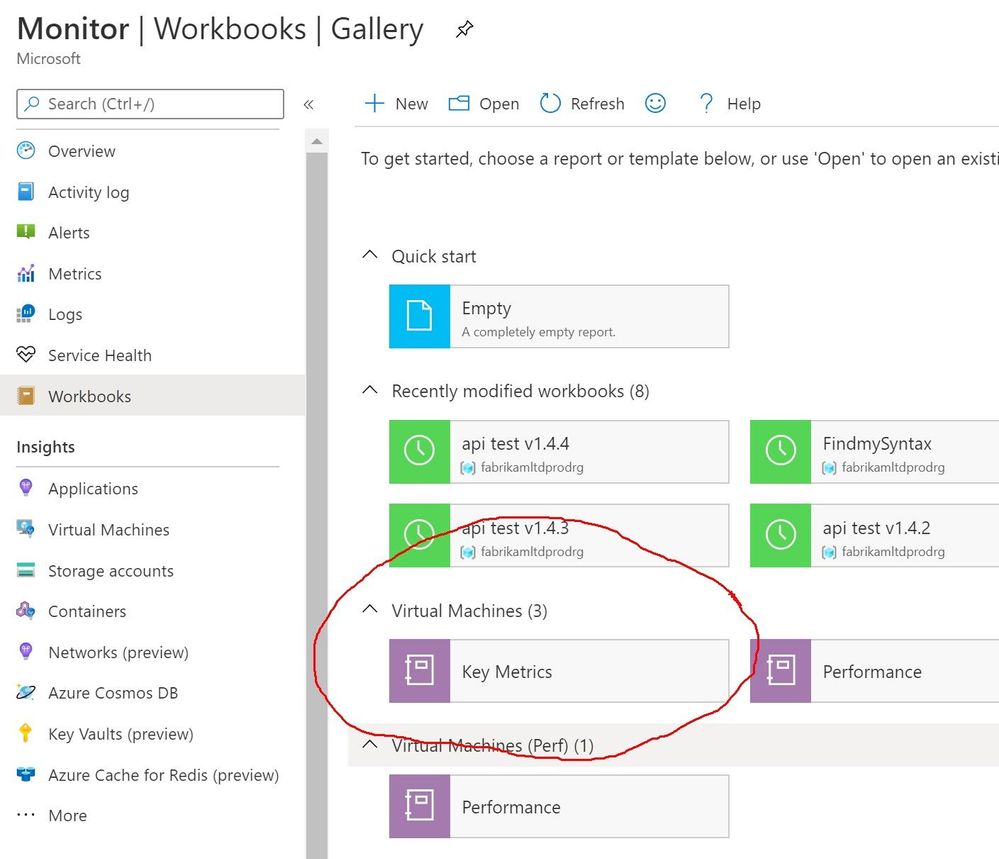Viewport: 999px width, 859px height.
Task: Send feedback using the smiley icon
Action: pyautogui.click(x=655, y=103)
